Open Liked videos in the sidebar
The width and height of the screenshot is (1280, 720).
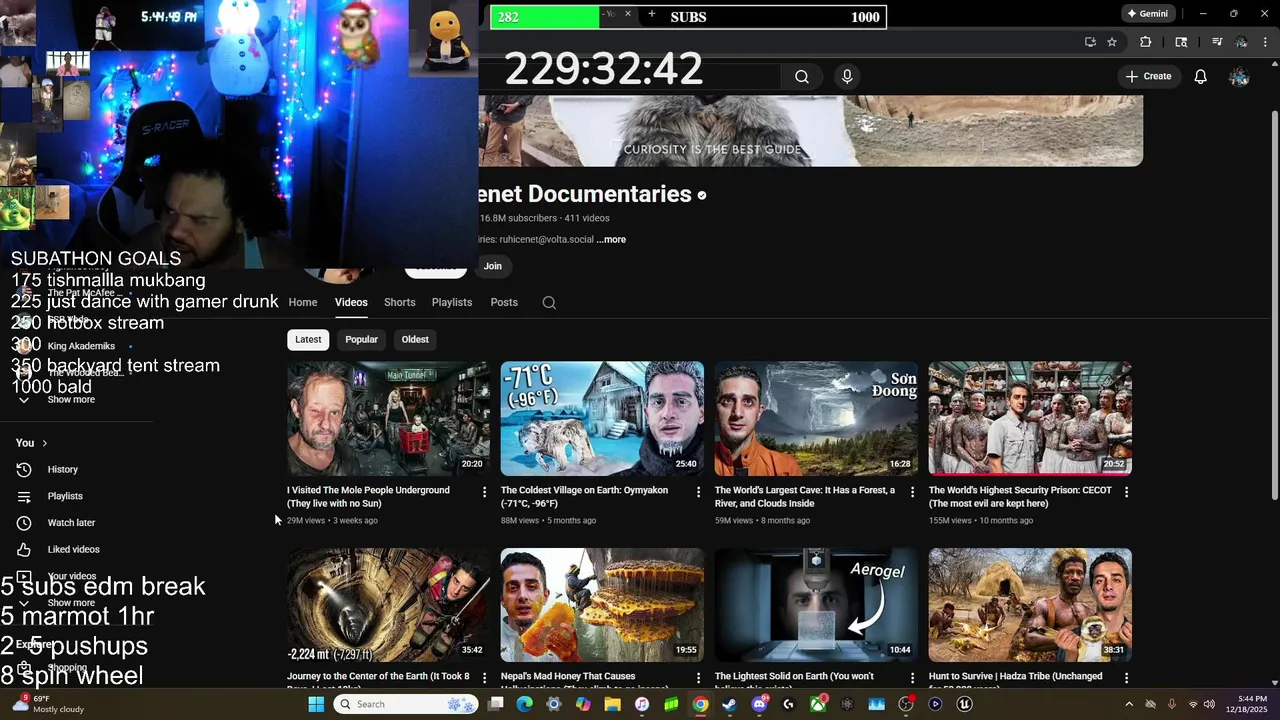tap(76, 550)
